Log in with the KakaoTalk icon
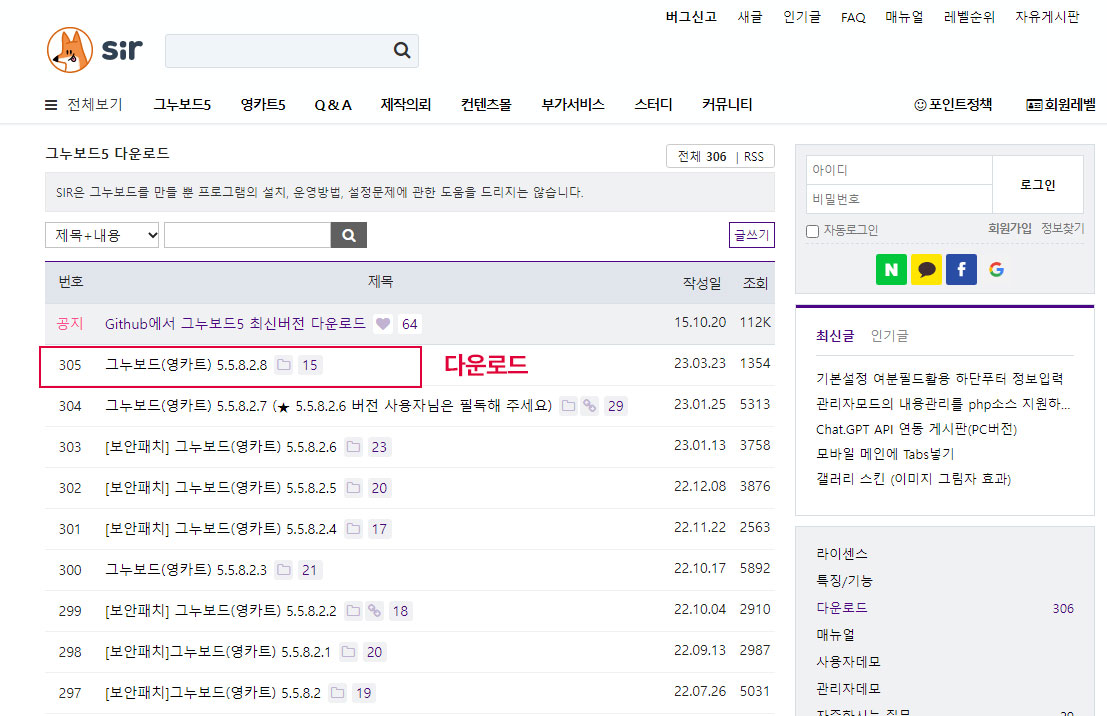This screenshot has height=716, width=1107. tap(926, 269)
